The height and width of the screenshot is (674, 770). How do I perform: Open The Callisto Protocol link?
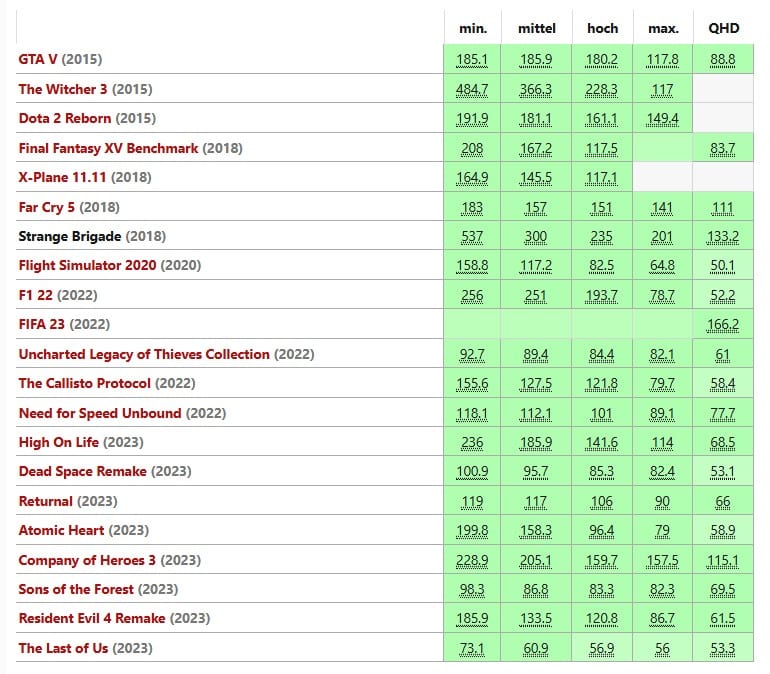[x=84, y=383]
